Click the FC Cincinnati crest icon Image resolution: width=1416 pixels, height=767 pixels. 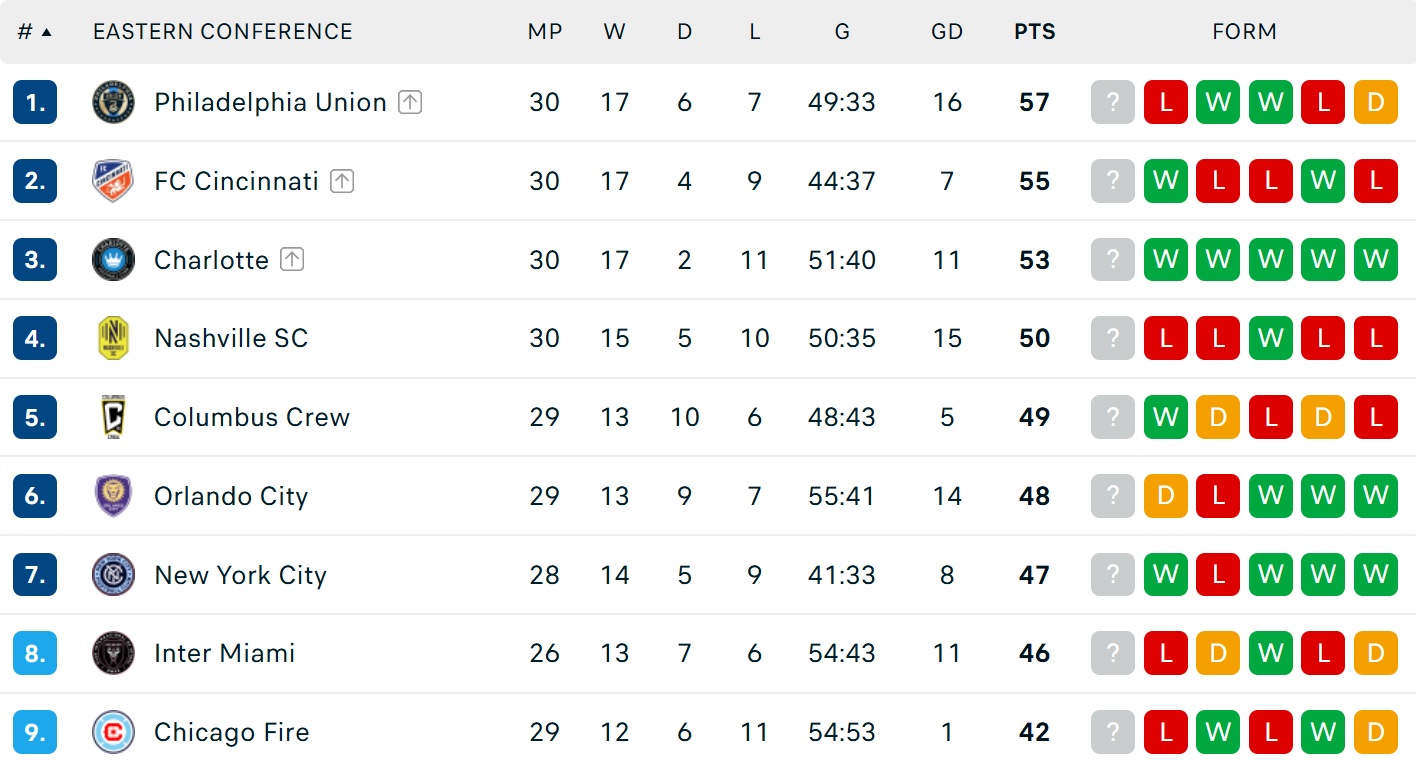[113, 181]
